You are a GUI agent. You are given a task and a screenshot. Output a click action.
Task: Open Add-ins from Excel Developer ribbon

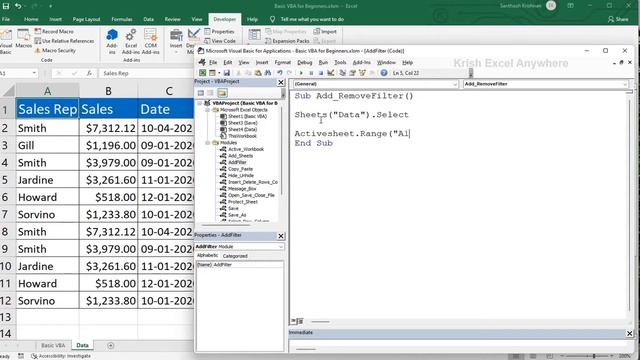click(x=112, y=42)
